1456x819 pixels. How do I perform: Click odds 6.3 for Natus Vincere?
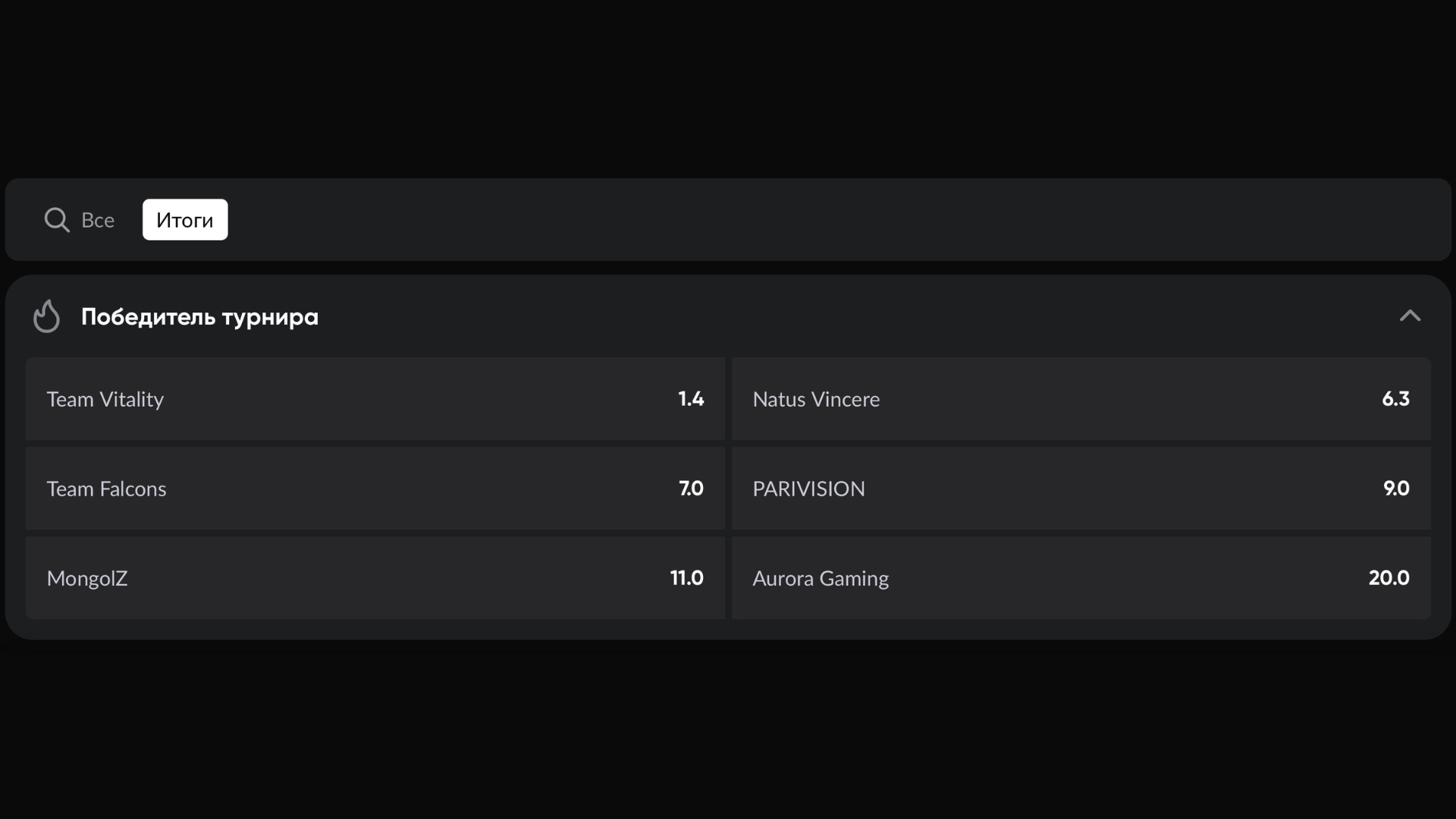pos(1395,399)
